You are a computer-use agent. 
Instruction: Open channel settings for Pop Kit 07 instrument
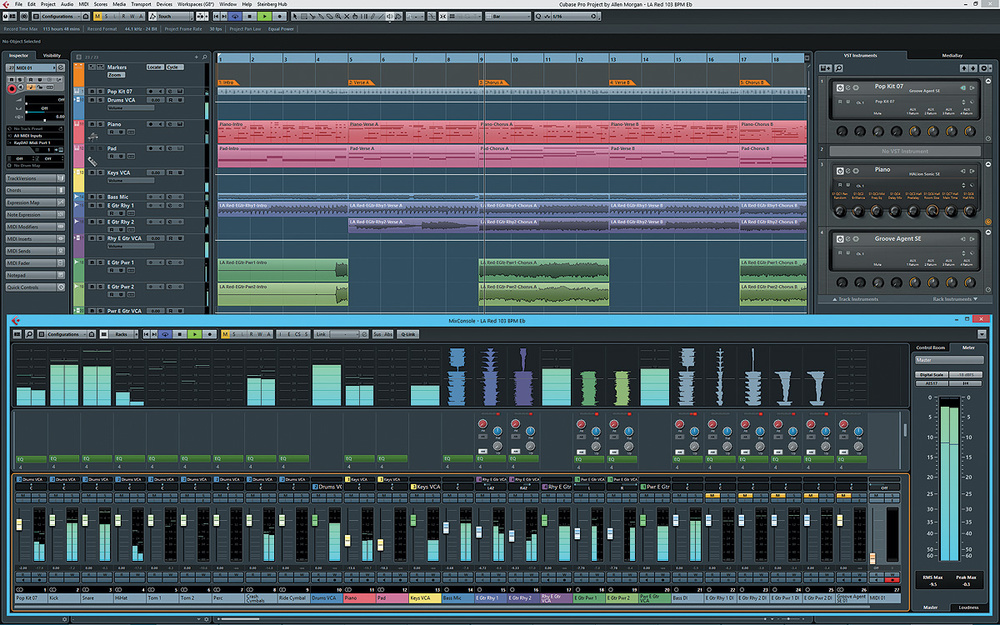click(847, 88)
